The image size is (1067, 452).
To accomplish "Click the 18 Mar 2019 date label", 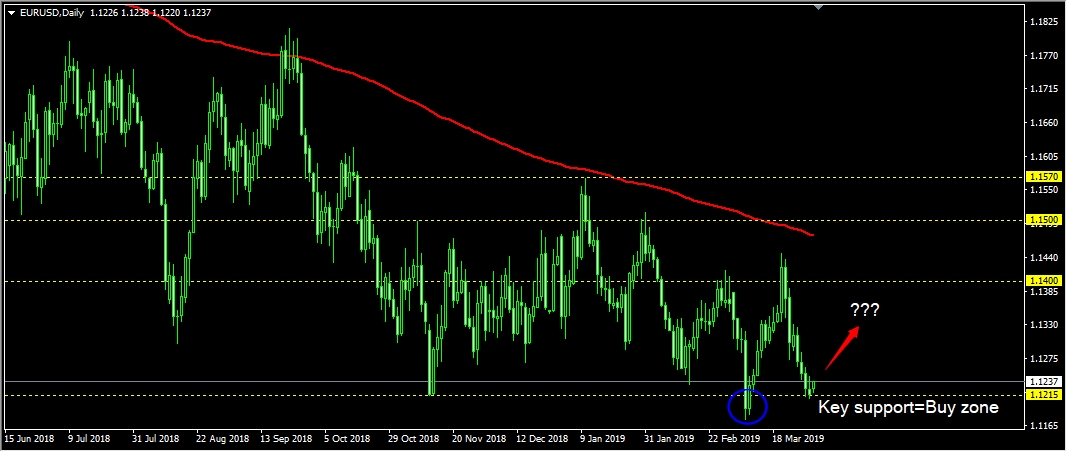I will tap(798, 439).
